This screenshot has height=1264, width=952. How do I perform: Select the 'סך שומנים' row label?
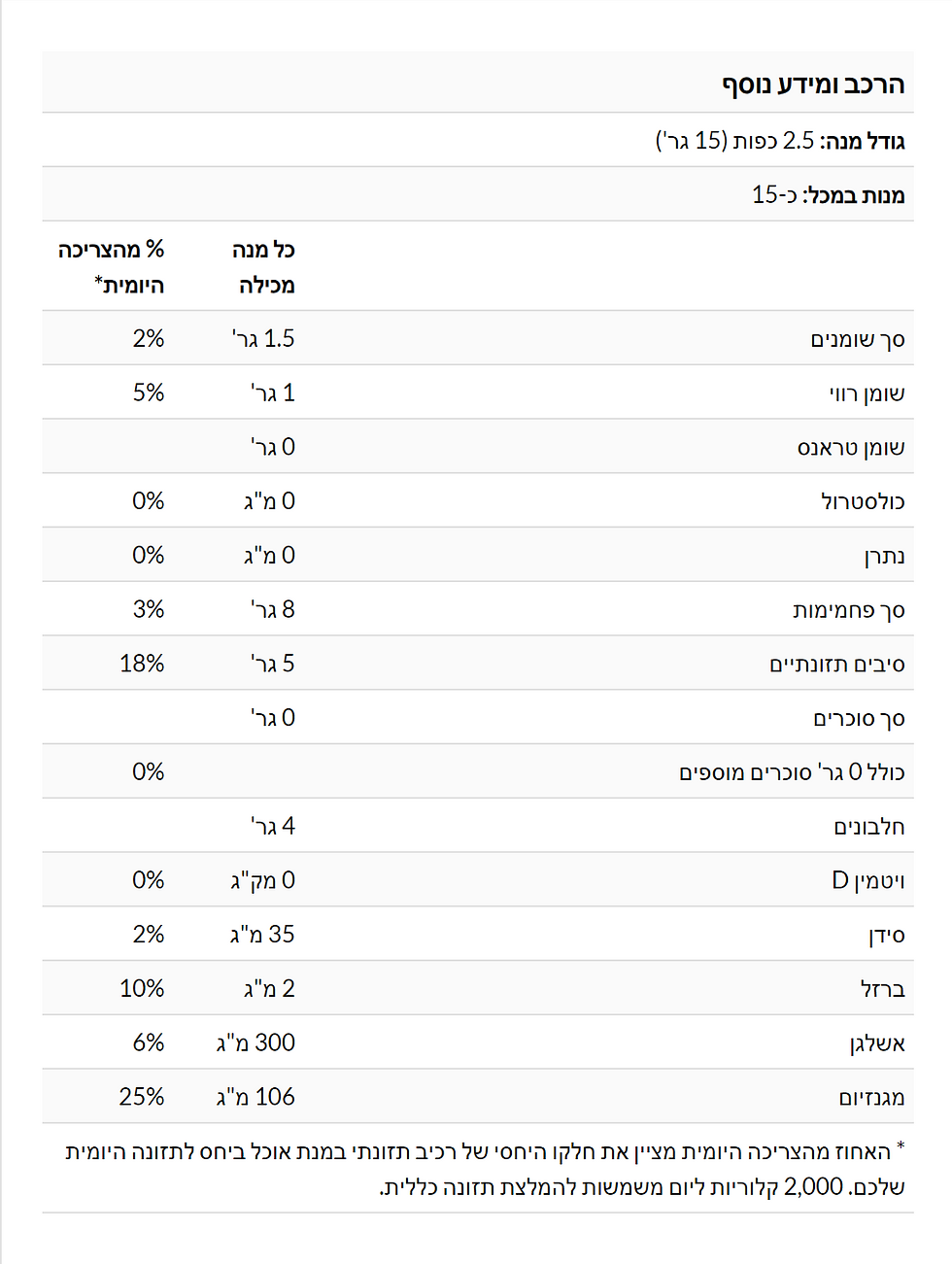(857, 339)
